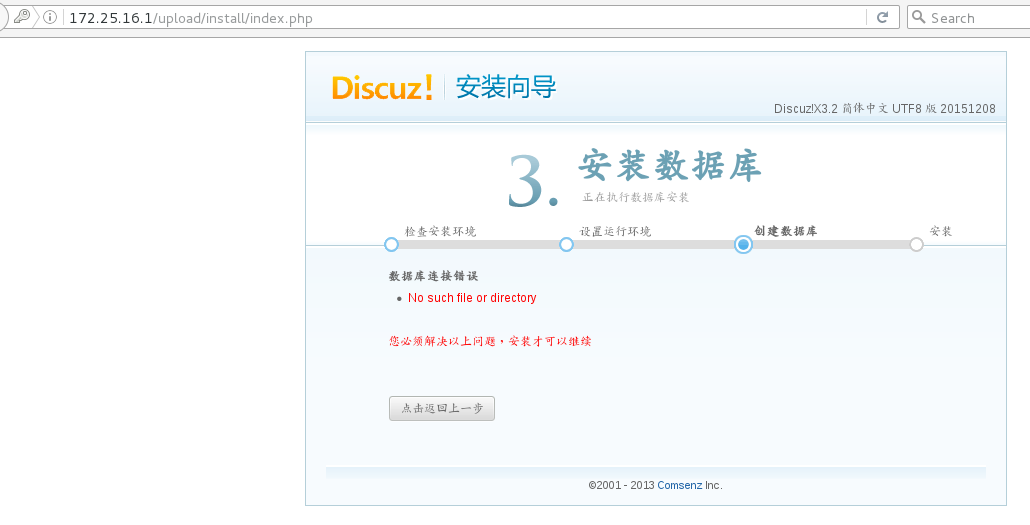Click the final 安装 step circle

916,244
